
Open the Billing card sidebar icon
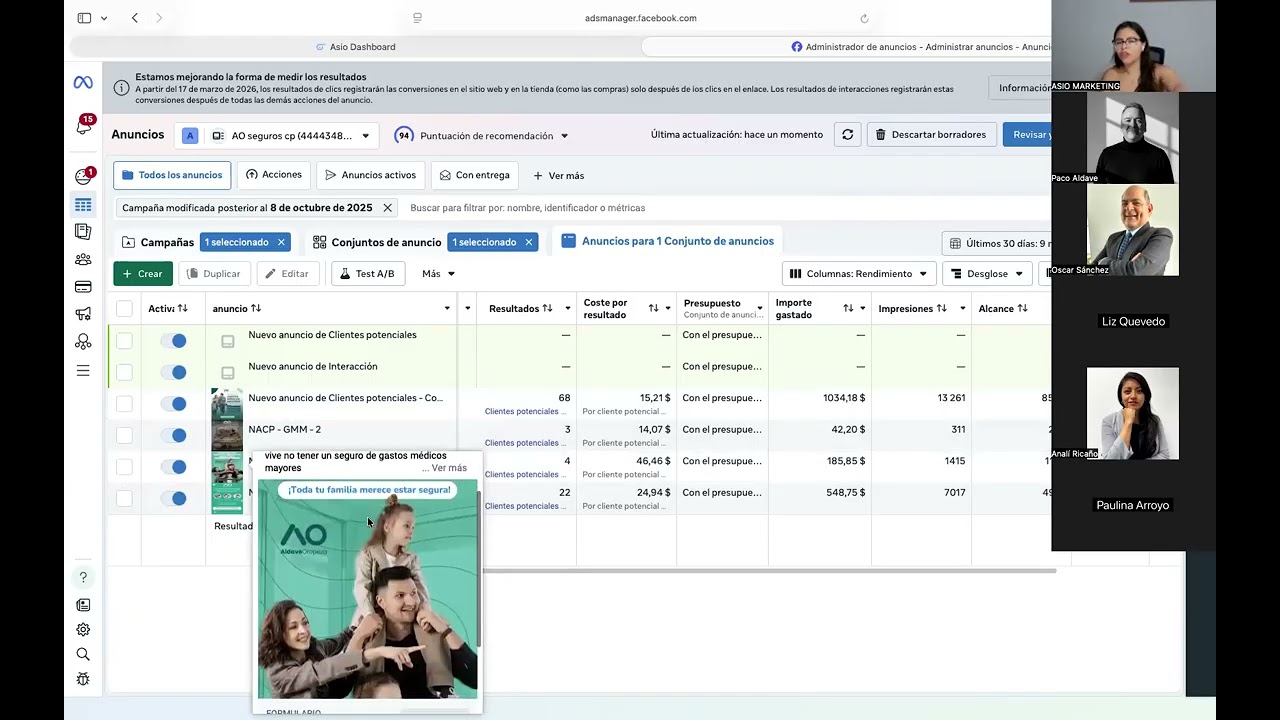click(x=83, y=287)
